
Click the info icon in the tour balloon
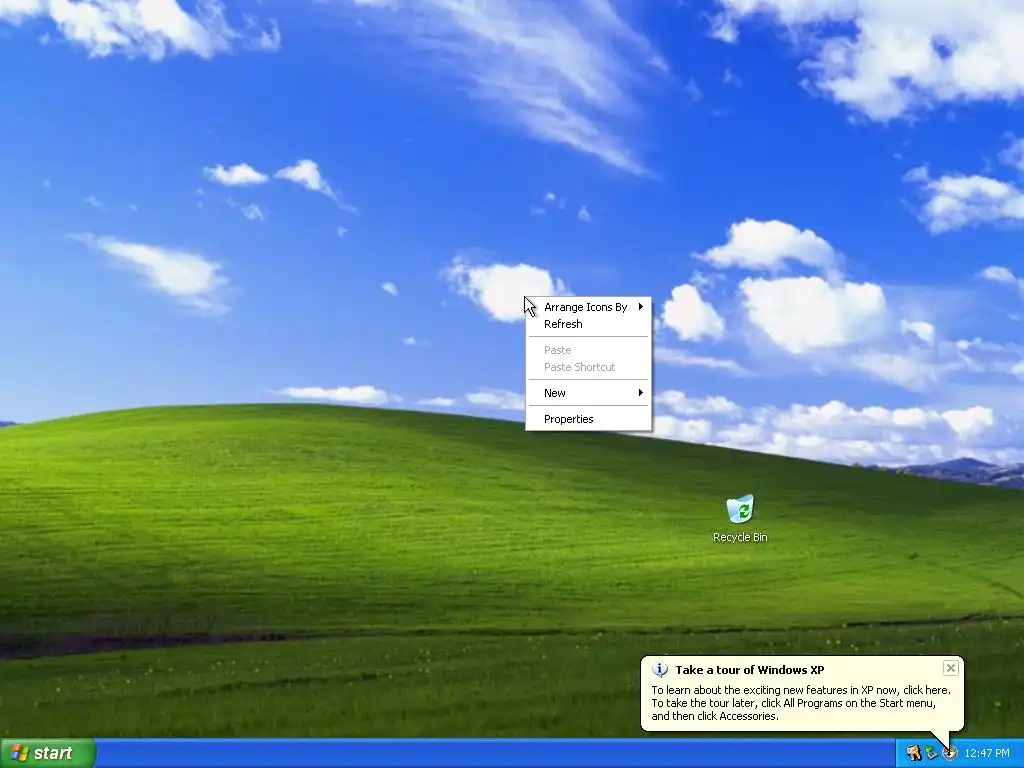point(660,669)
